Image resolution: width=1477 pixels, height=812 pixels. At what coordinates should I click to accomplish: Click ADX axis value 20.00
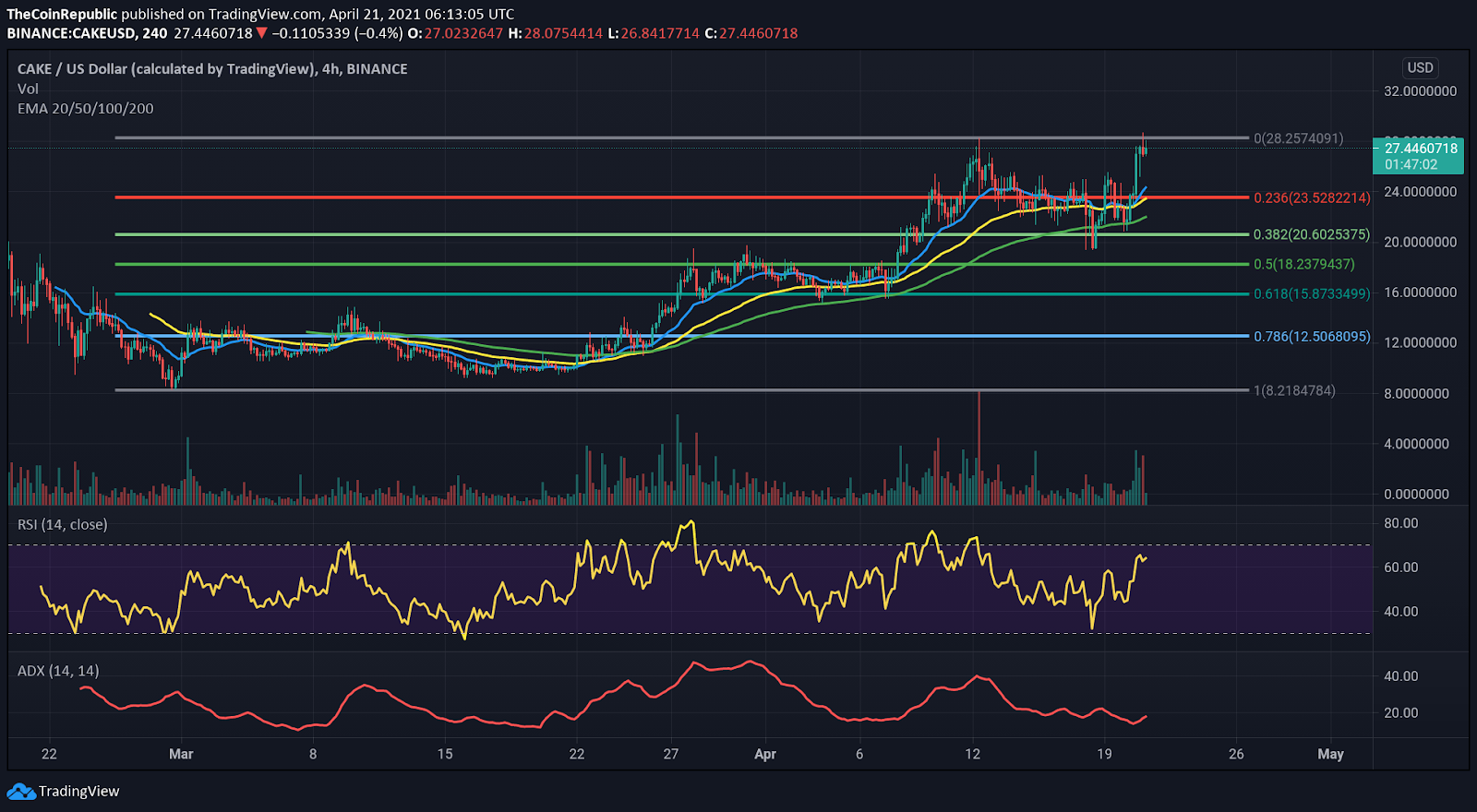[1400, 712]
